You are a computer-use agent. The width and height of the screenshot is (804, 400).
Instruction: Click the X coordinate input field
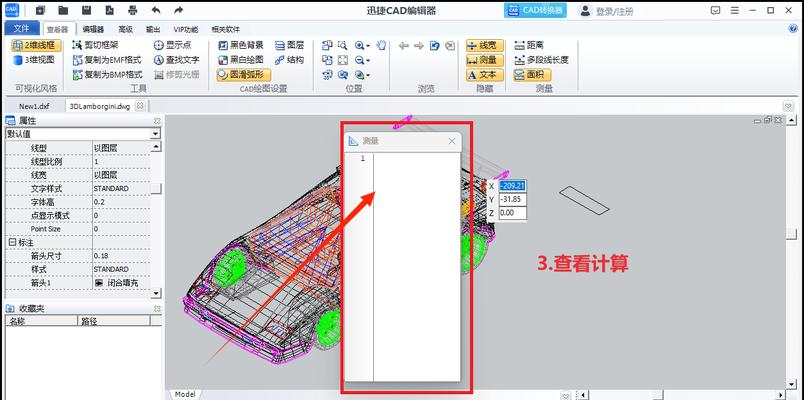(512, 186)
